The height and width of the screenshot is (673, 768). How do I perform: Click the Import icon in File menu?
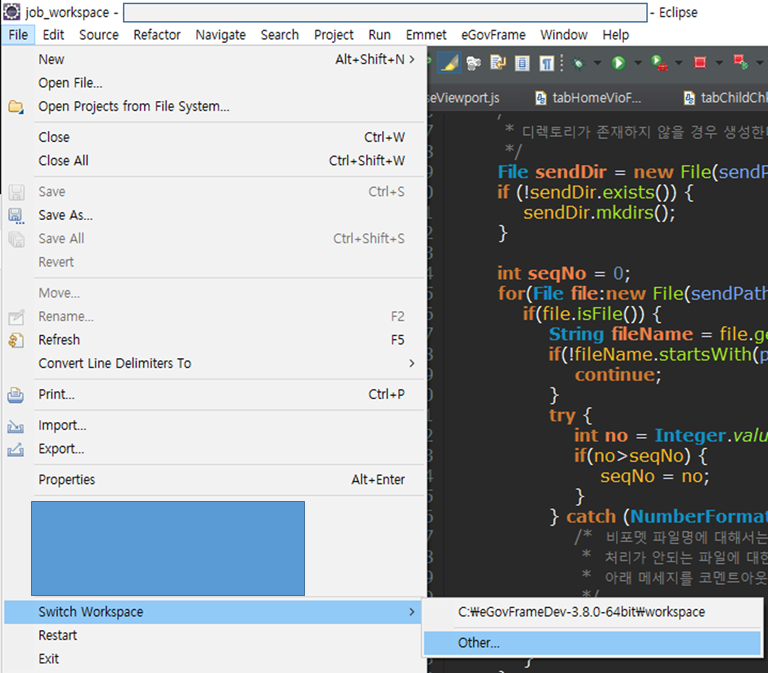tap(16, 426)
